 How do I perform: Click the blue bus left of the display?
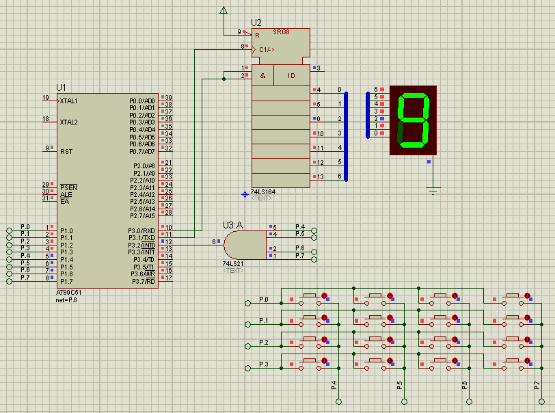point(368,115)
